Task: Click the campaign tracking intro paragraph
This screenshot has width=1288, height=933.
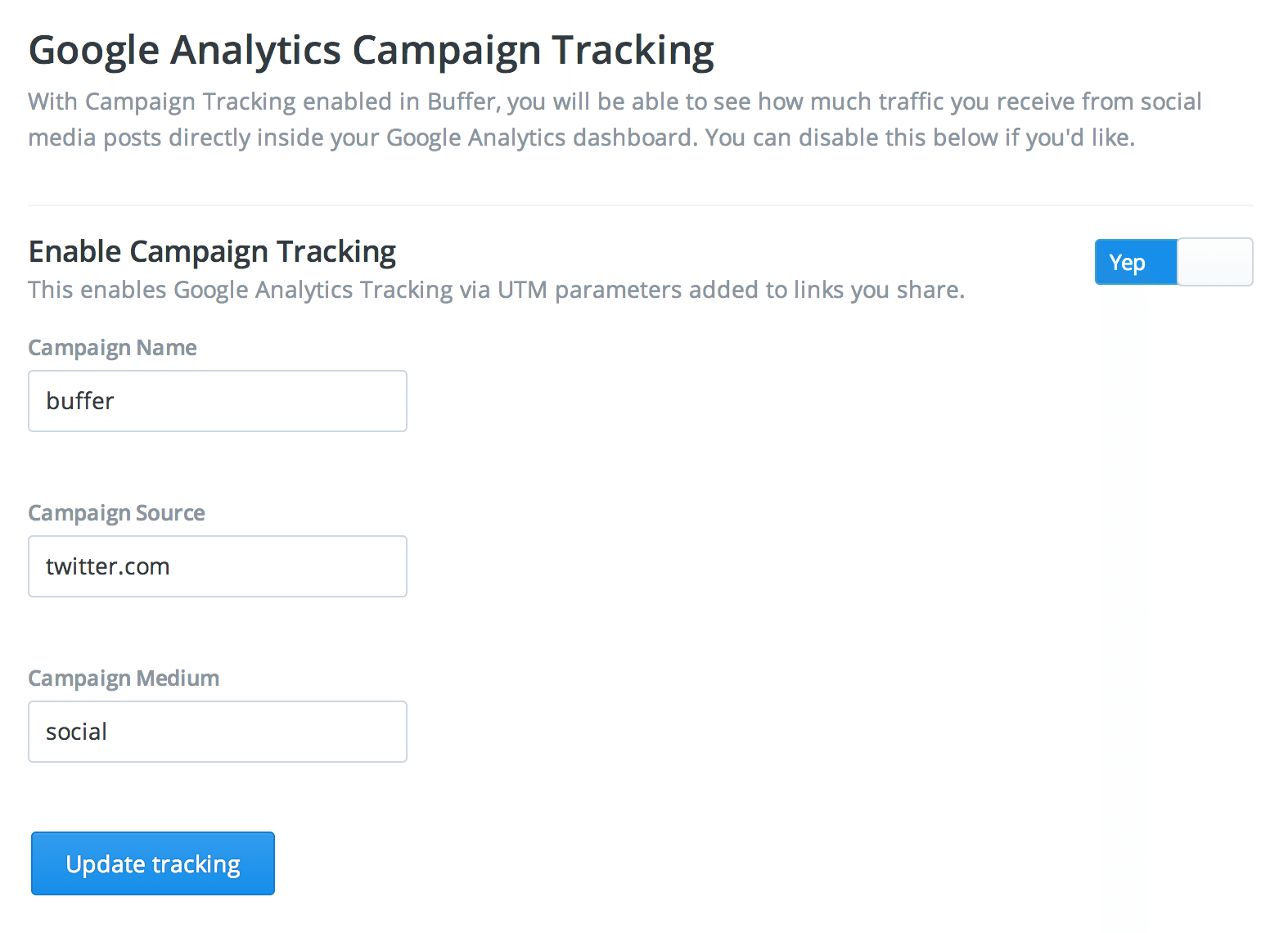Action: click(x=615, y=119)
